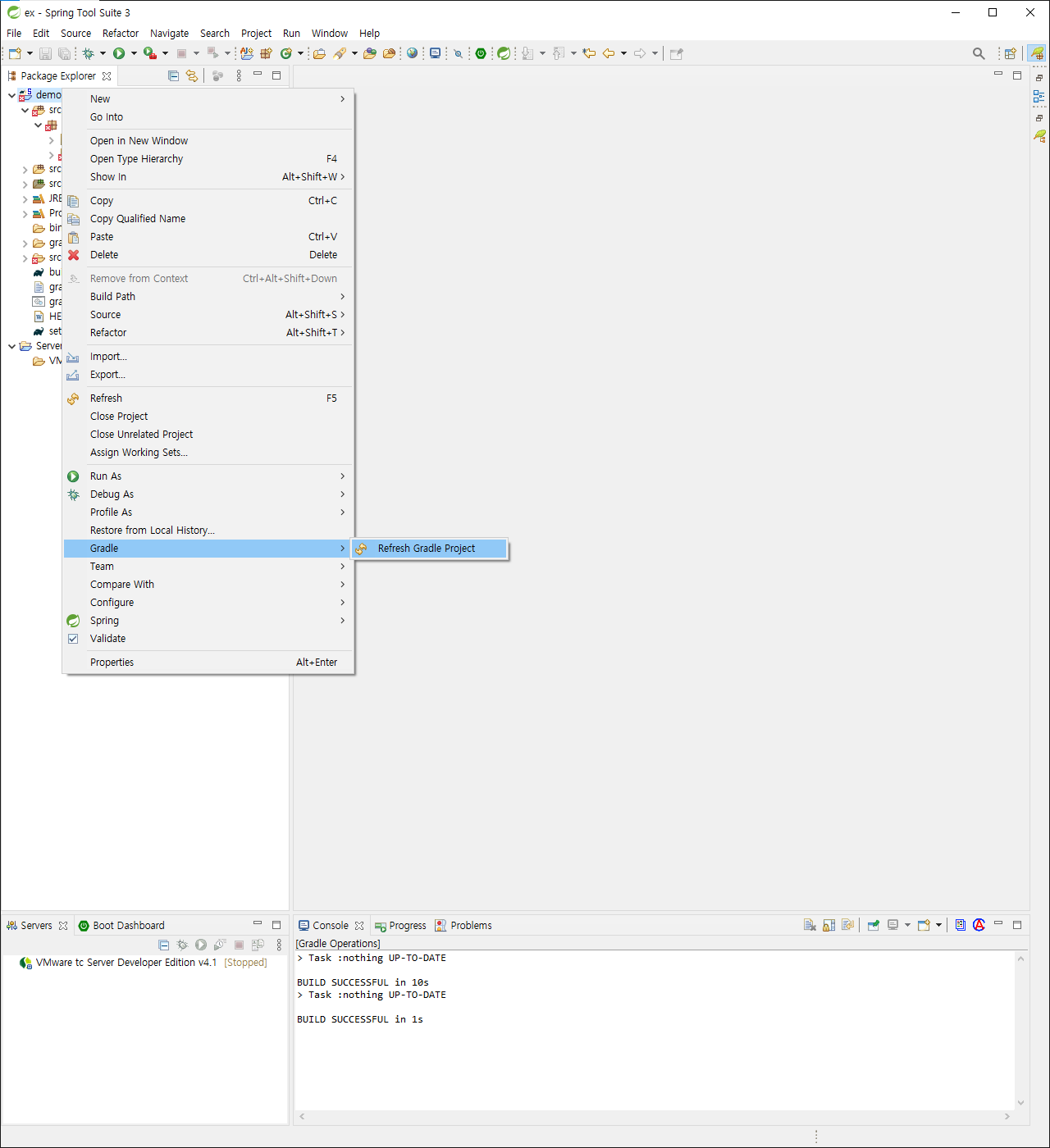Click the Boot Dashboard power icon in toolbar

click(481, 53)
